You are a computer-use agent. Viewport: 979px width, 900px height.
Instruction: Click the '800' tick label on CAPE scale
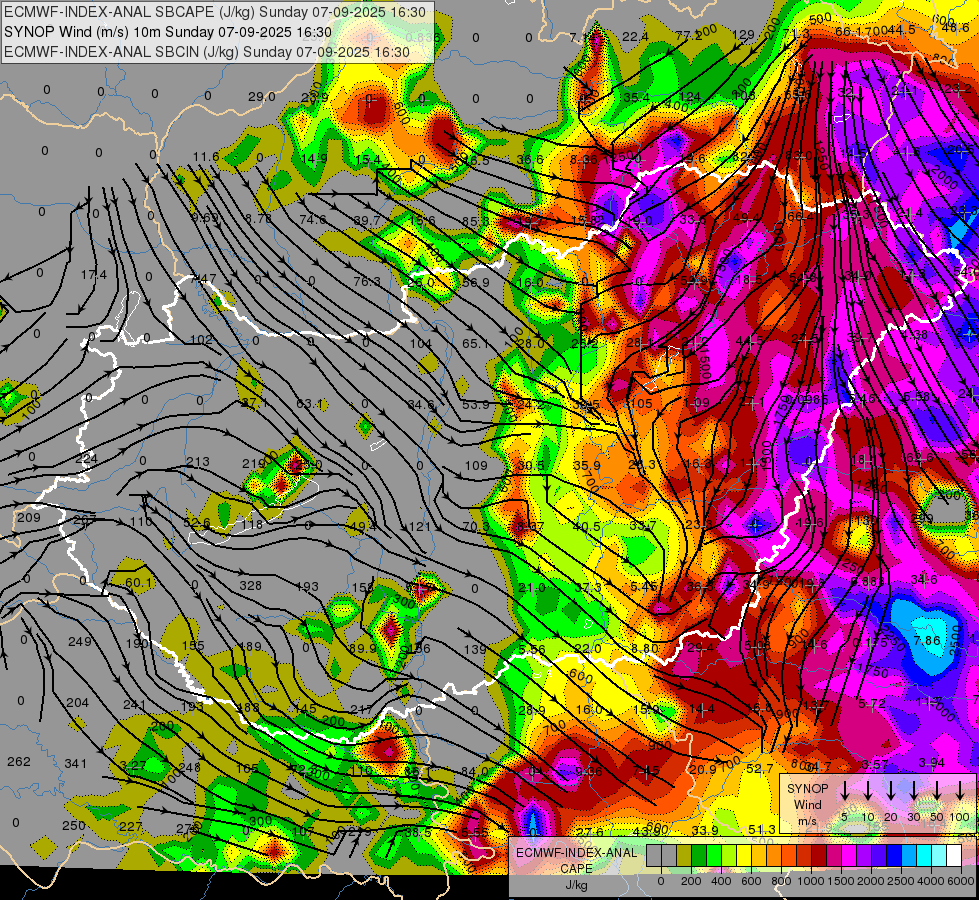(x=781, y=881)
